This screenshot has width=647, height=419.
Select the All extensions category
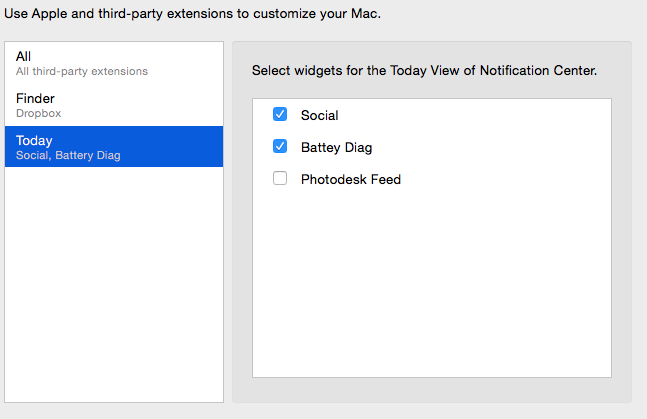113,63
